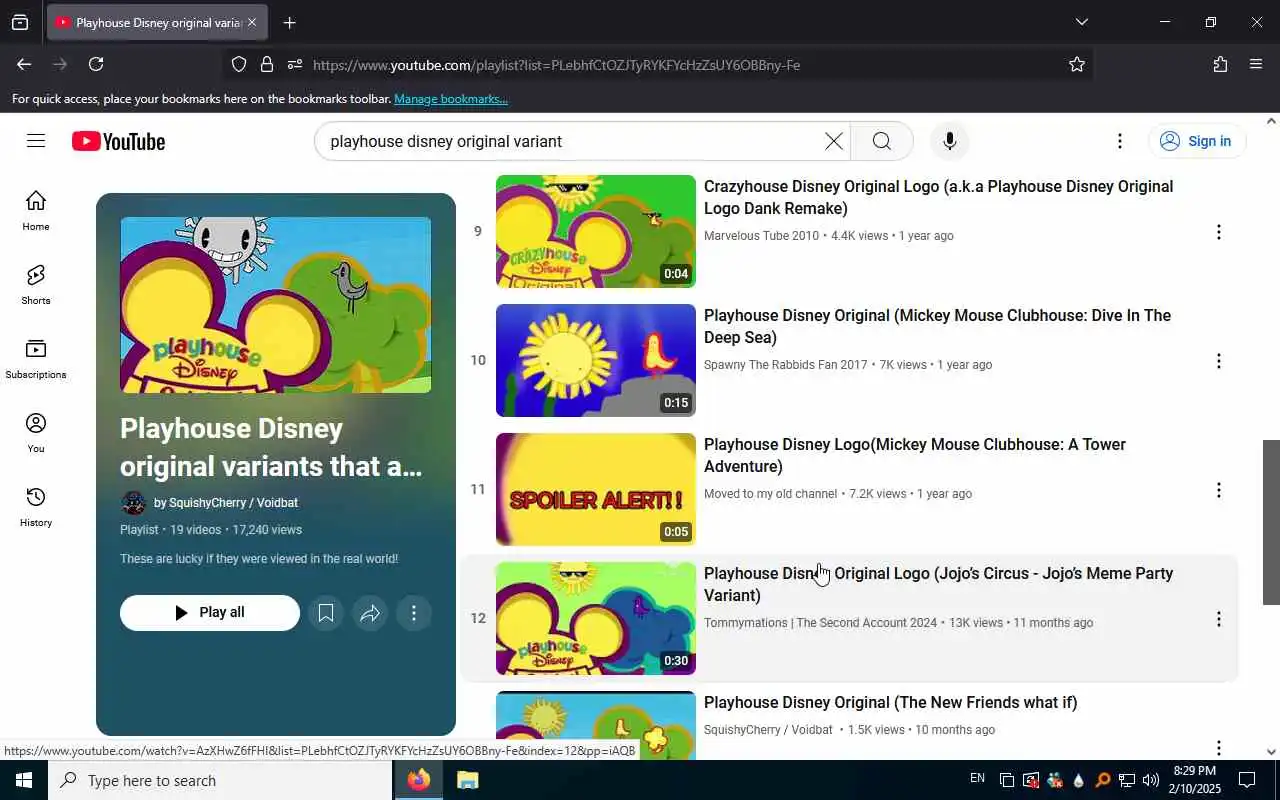Share the playlist with arrow icon

[x=370, y=613]
